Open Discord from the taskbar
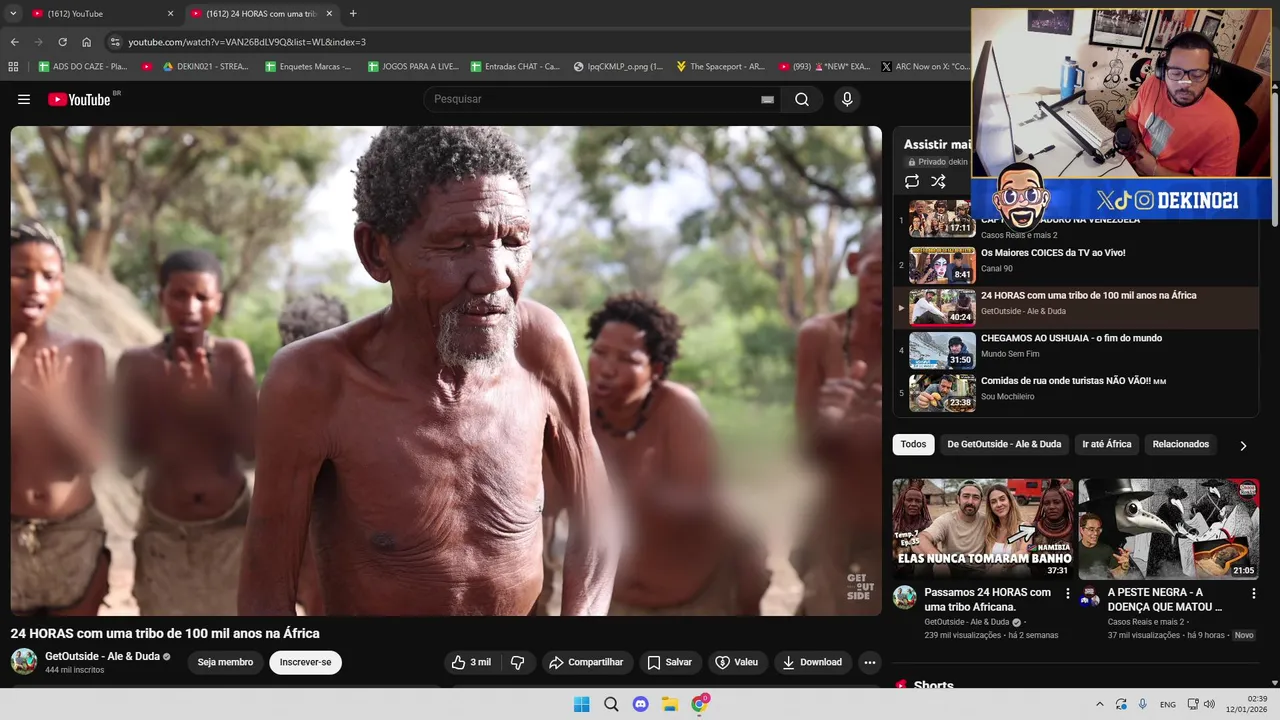Image resolution: width=1280 pixels, height=720 pixels. coord(641,704)
